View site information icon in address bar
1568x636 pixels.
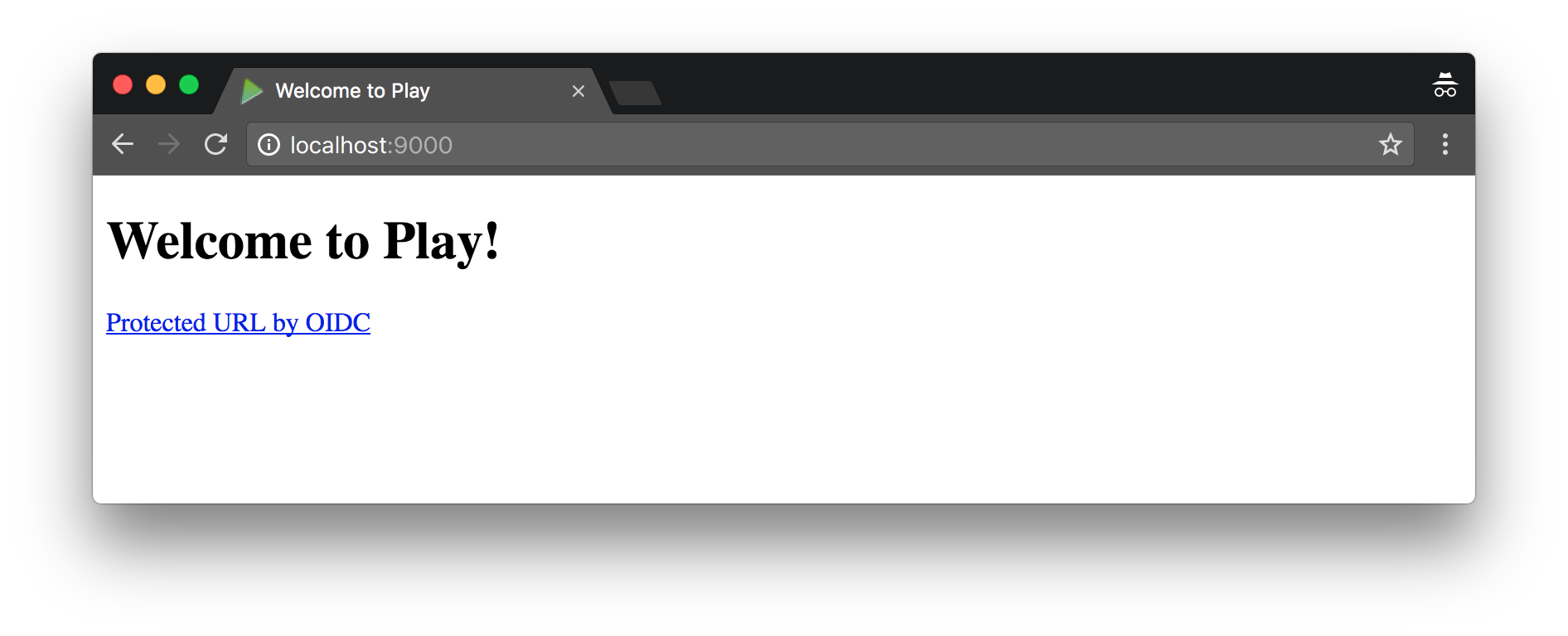[269, 145]
